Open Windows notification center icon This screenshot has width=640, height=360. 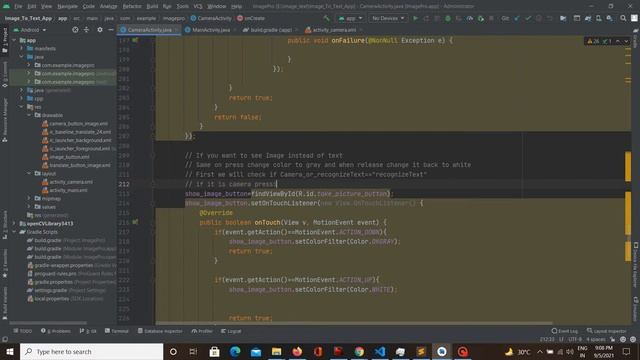click(627, 351)
